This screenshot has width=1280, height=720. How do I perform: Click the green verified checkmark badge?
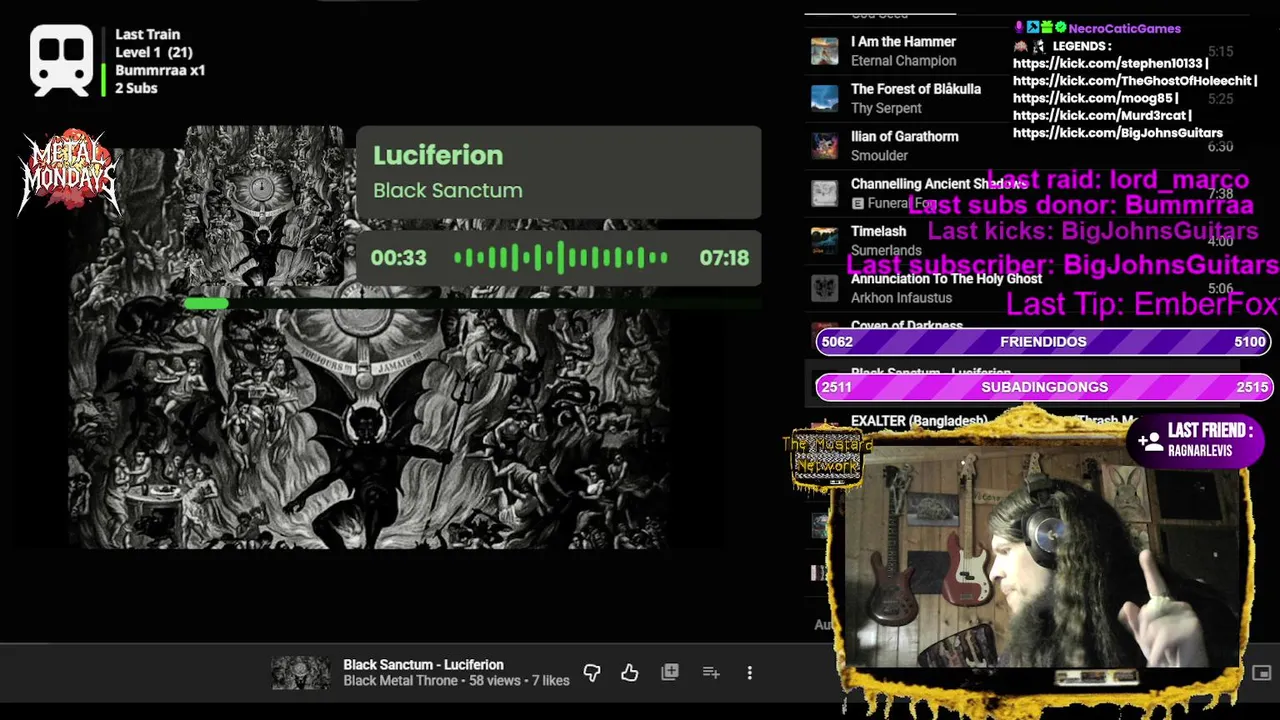pyautogui.click(x=1060, y=28)
